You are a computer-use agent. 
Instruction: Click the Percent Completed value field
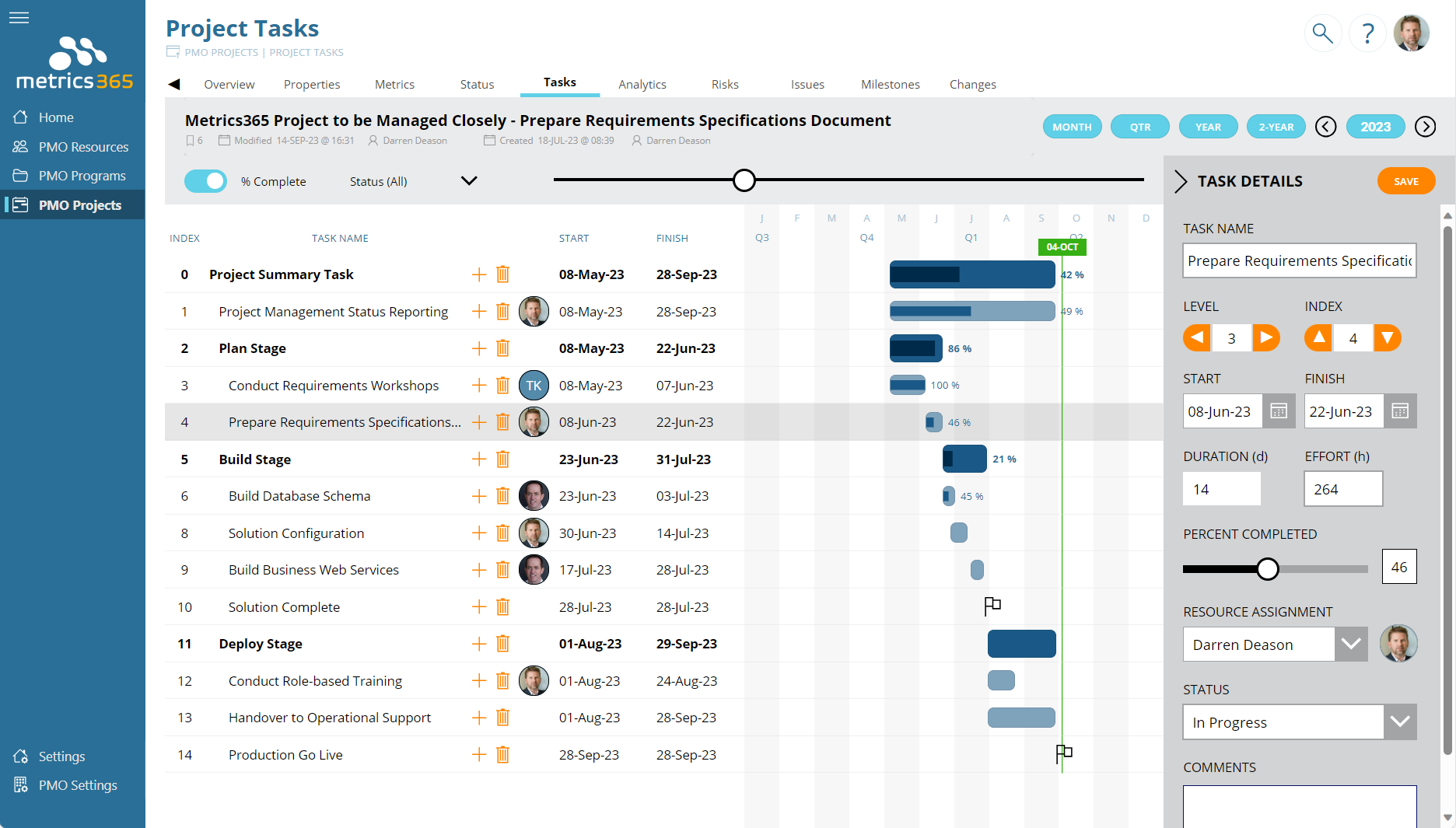1399,567
